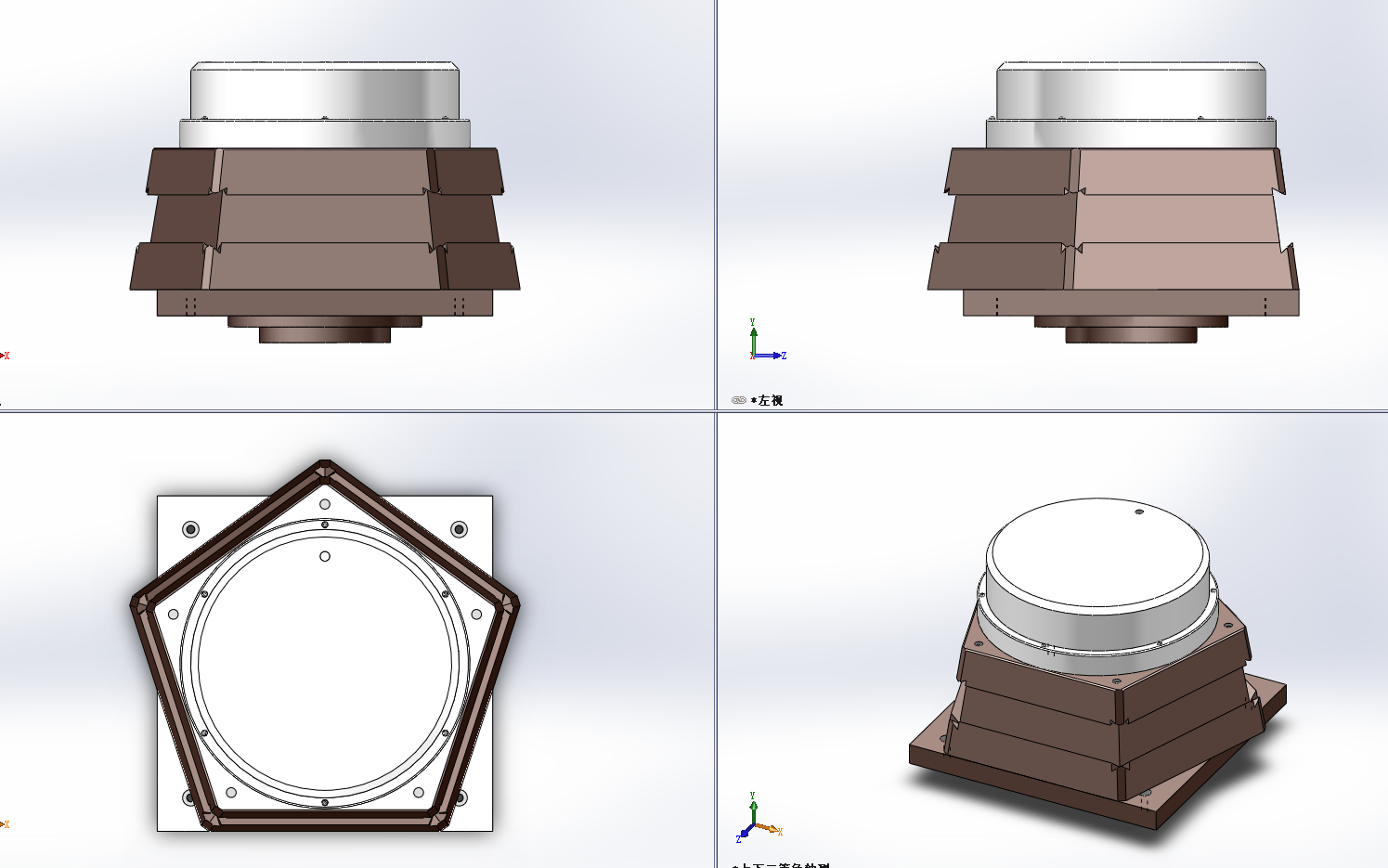This screenshot has height=868, width=1388.
Task: Select the *左视 view label
Action: [767, 400]
